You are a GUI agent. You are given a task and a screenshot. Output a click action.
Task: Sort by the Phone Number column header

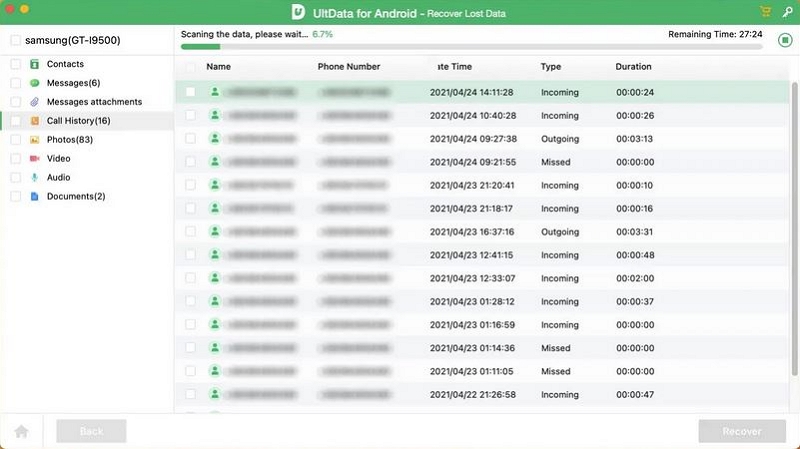[x=348, y=67]
